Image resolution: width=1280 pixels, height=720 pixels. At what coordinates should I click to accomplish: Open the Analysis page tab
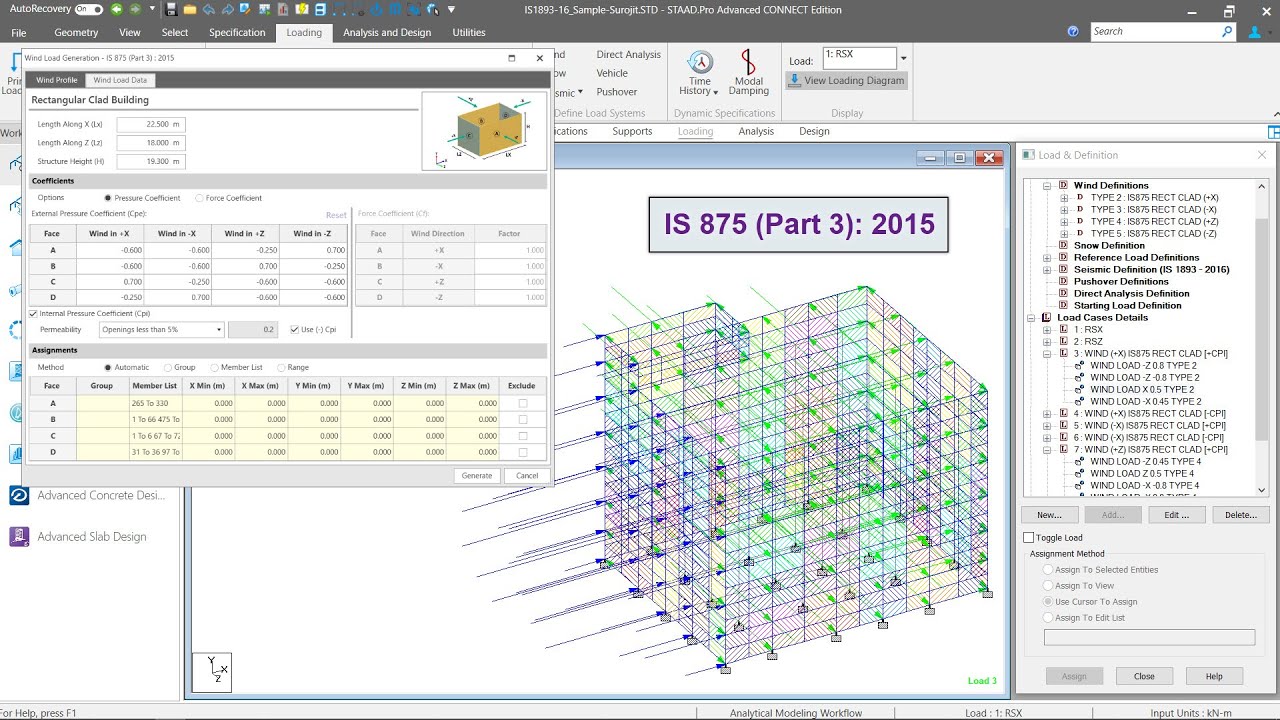click(756, 131)
